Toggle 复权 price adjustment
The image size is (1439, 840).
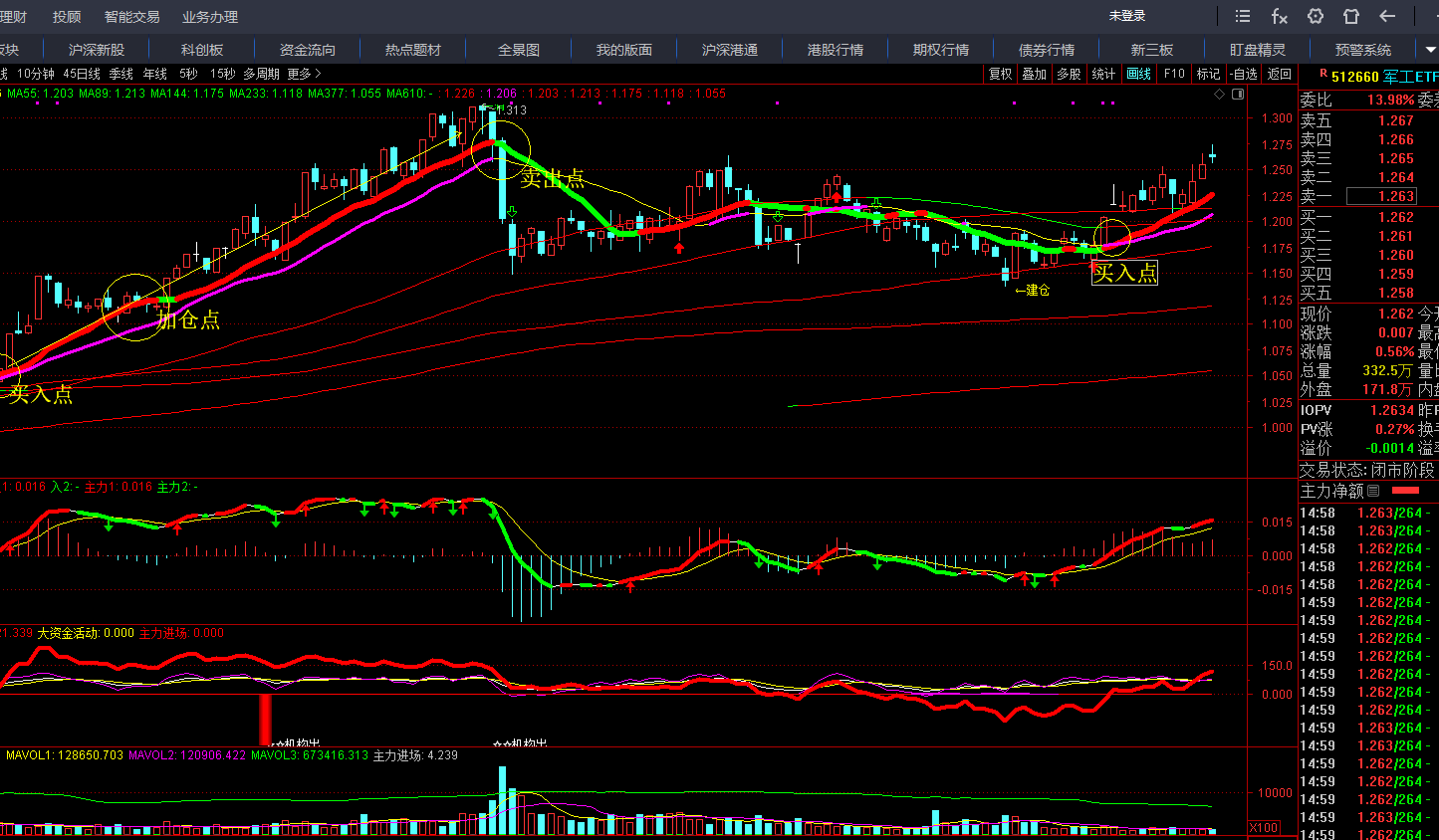[x=1000, y=74]
